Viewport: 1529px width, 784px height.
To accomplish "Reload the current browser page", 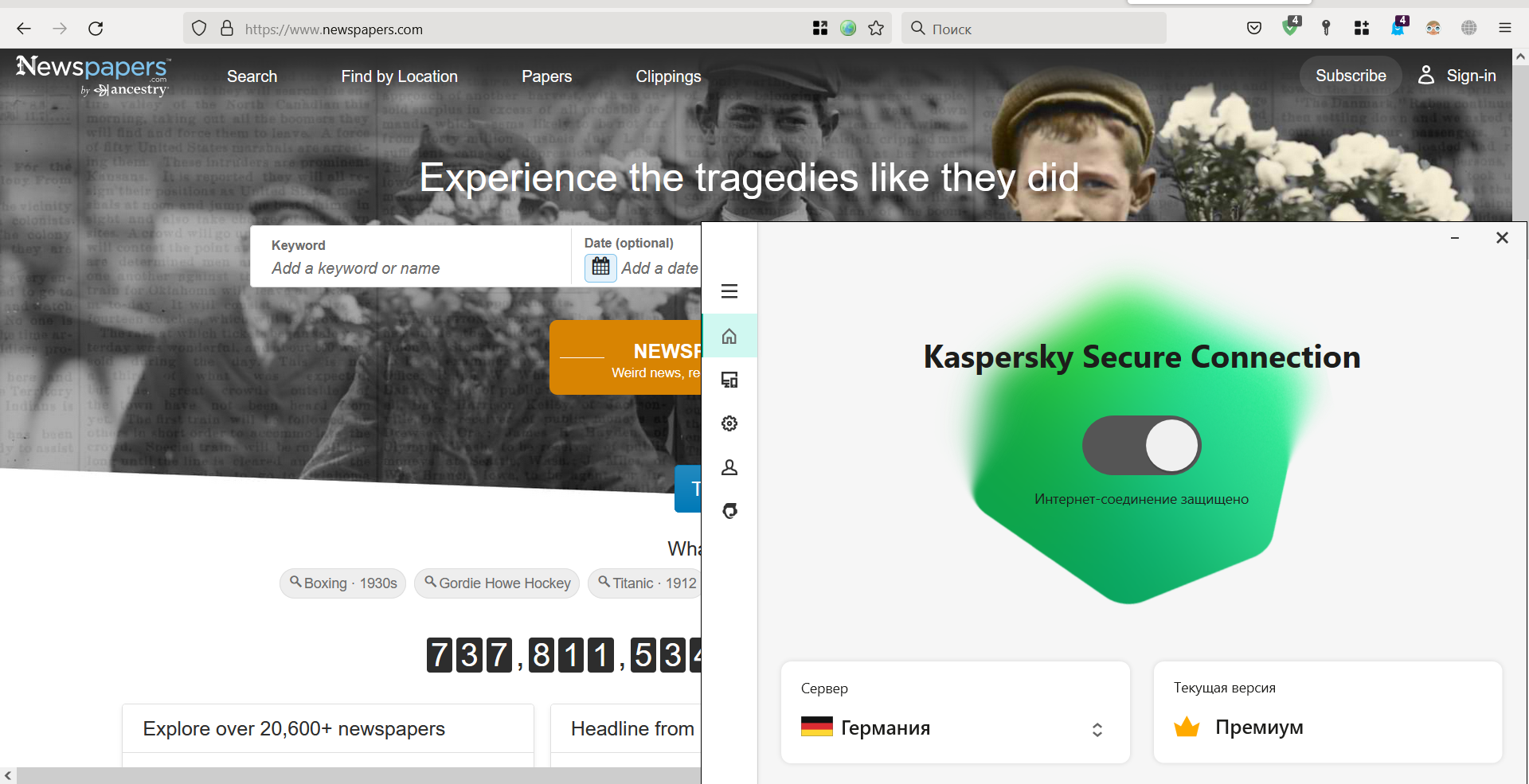I will point(96,29).
